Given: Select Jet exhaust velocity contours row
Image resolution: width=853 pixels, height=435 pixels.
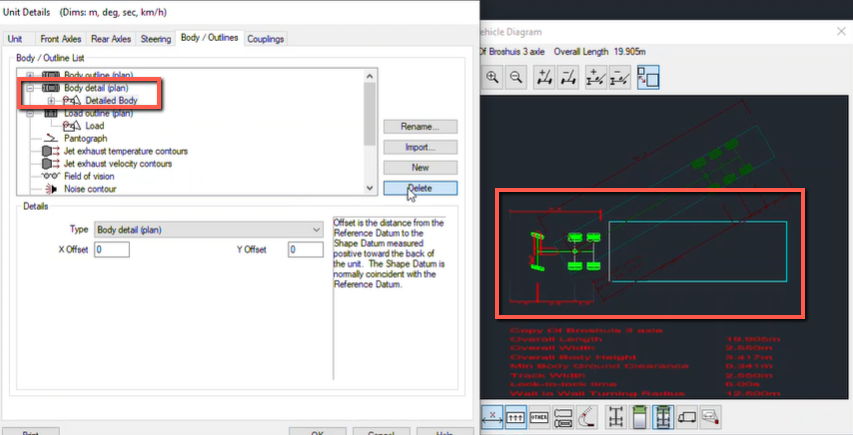Looking at the screenshot, I should tap(118, 164).
